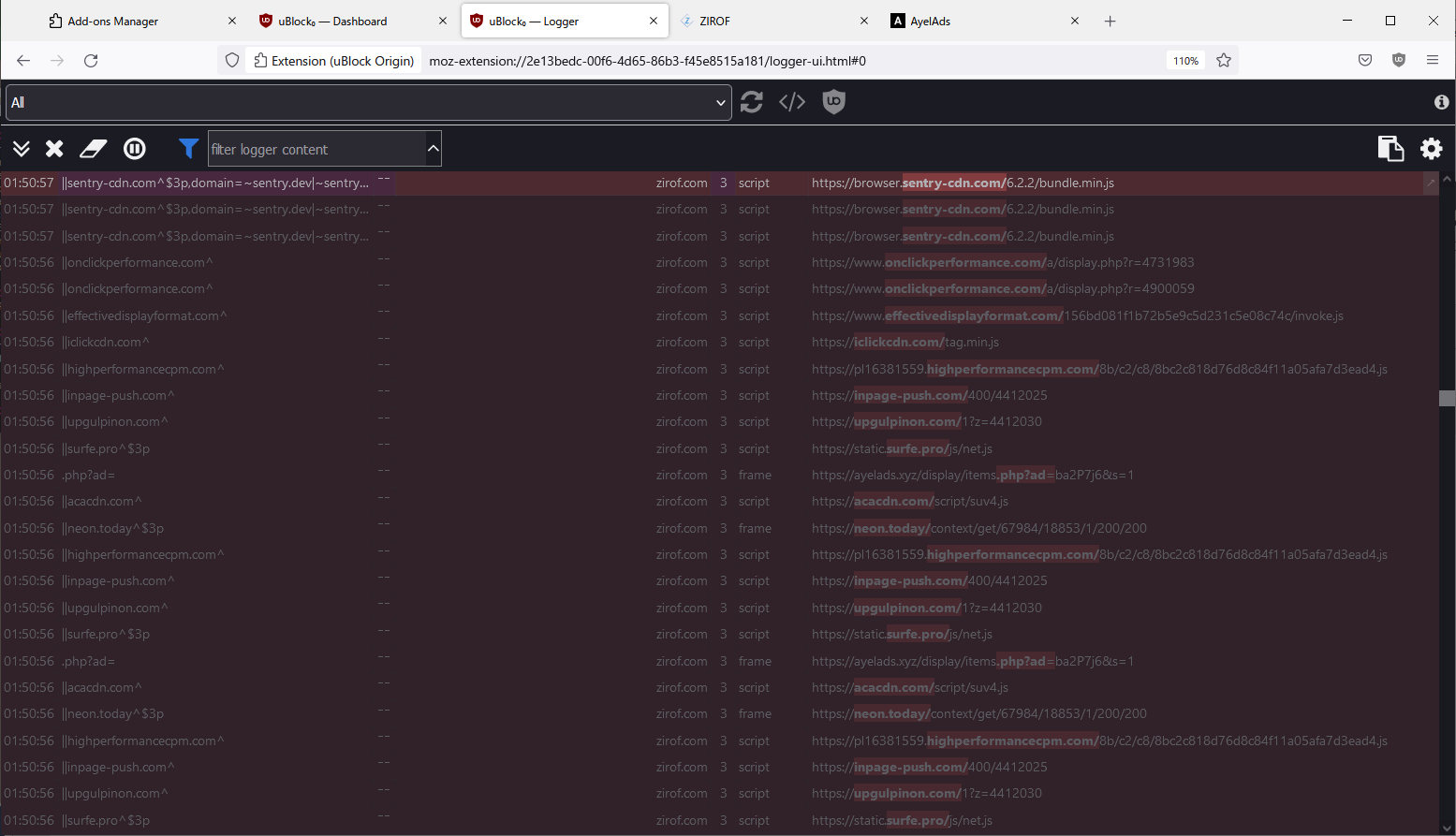Open uBlock Origin extension toolbar button
1456x836 pixels.
1399,61
